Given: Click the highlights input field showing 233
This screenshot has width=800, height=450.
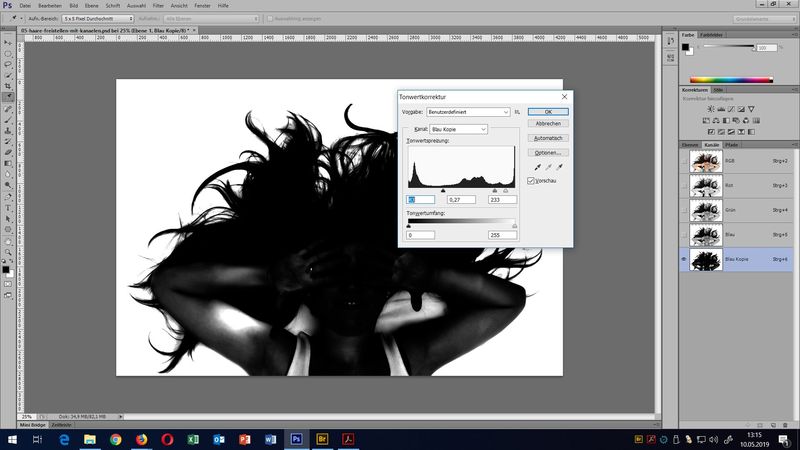Looking at the screenshot, I should pos(502,200).
